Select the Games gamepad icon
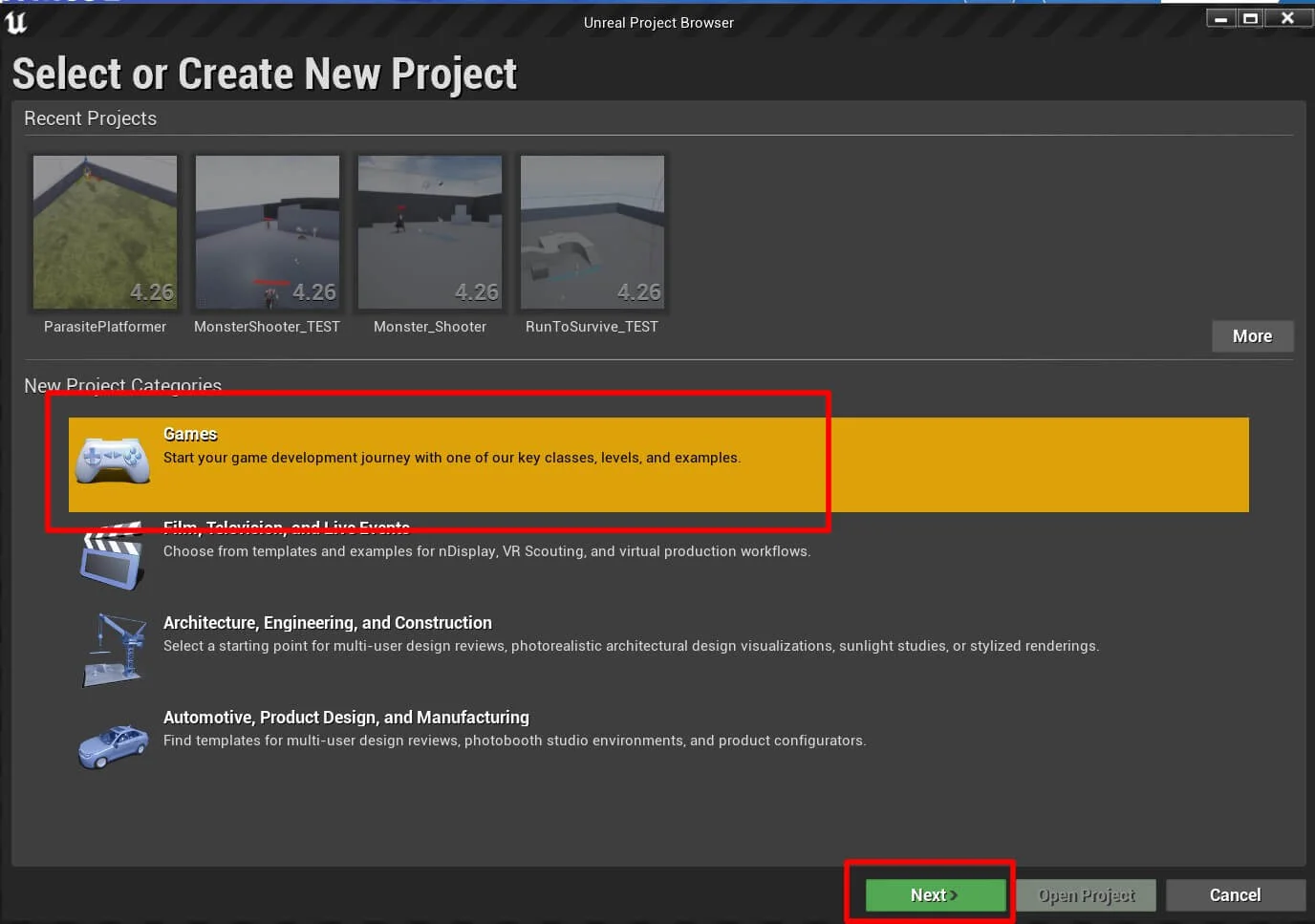The height and width of the screenshot is (924, 1315). pyautogui.click(x=113, y=460)
